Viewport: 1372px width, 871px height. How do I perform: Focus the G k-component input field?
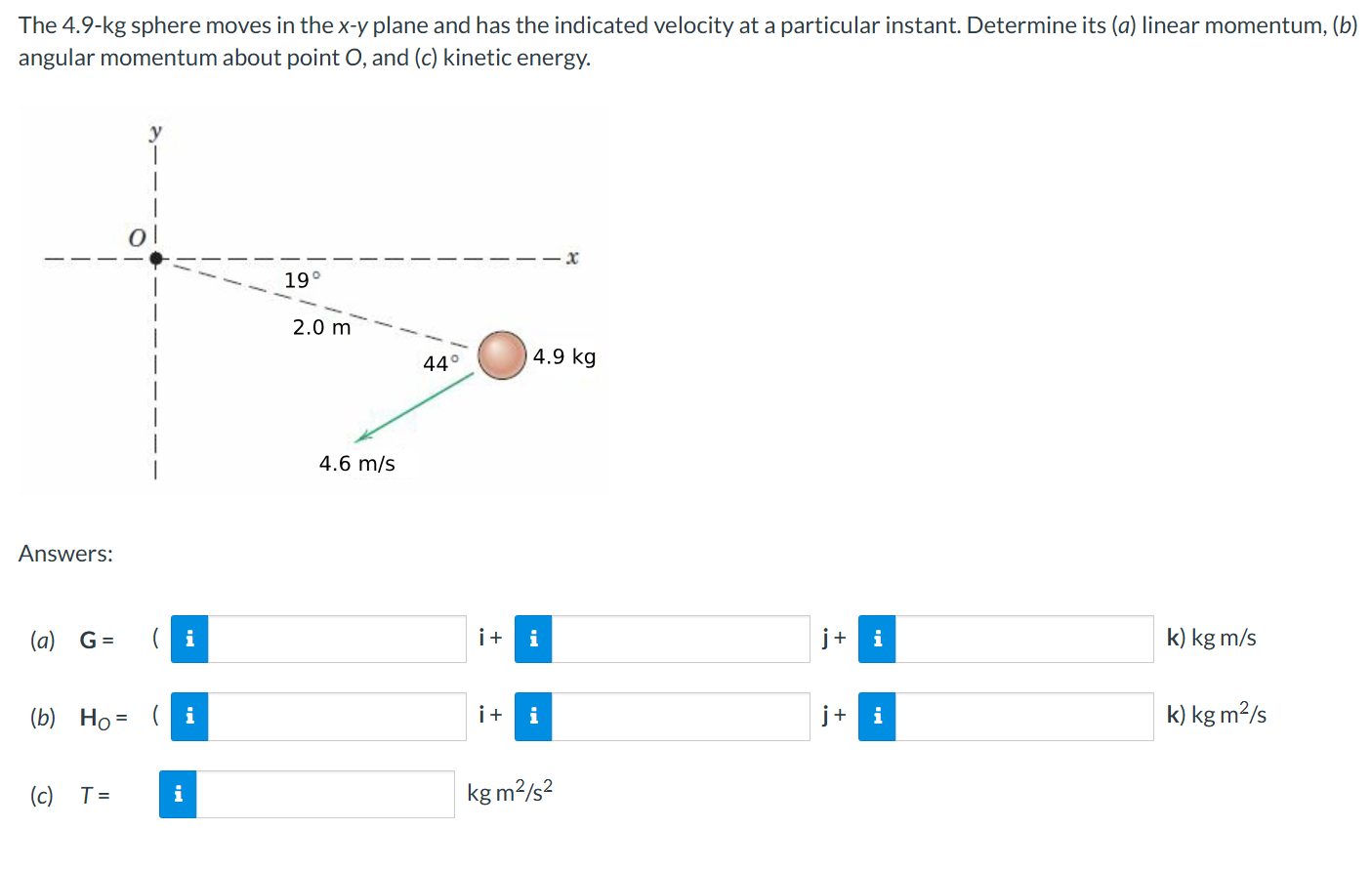[x=1024, y=639]
